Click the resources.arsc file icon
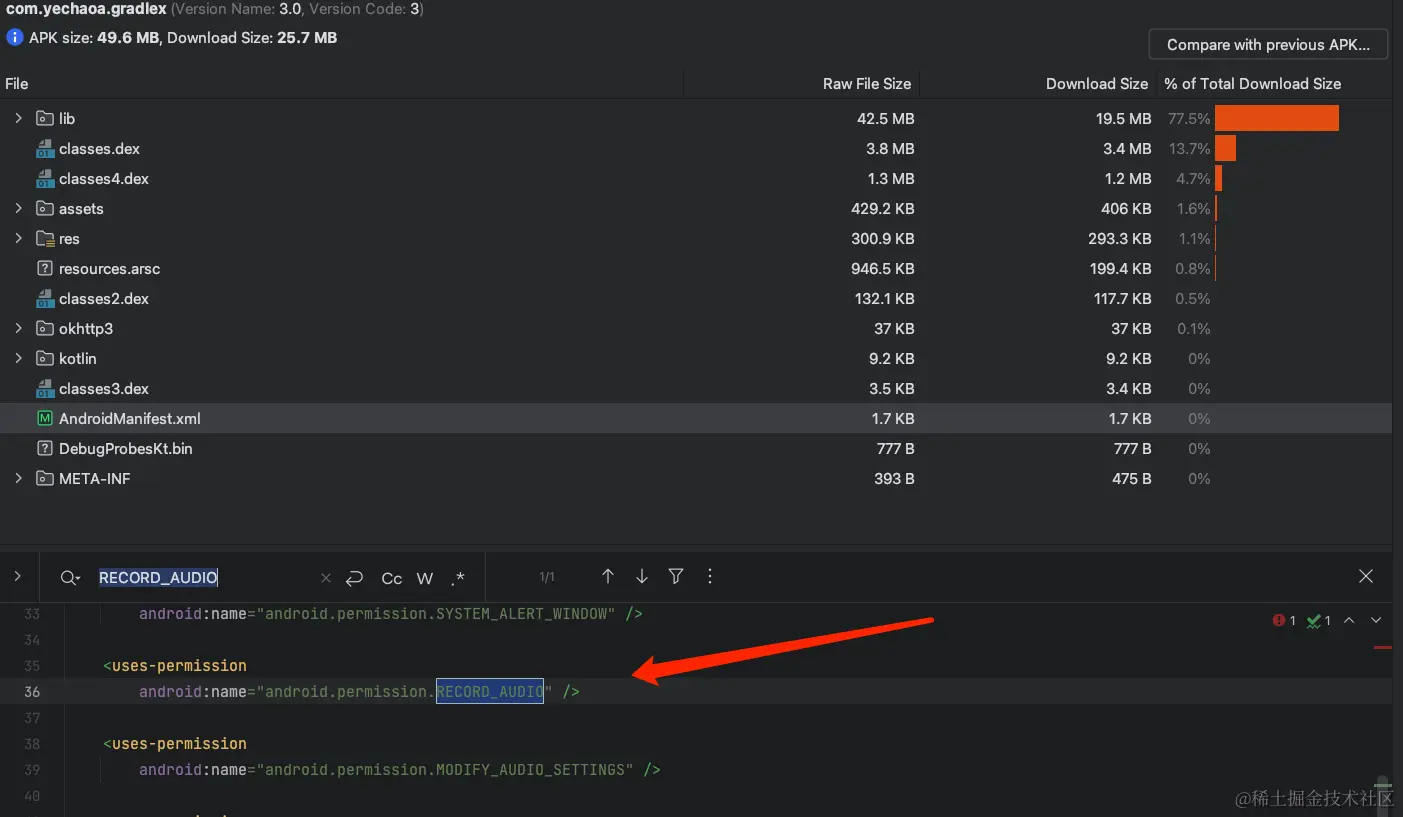 coord(44,268)
